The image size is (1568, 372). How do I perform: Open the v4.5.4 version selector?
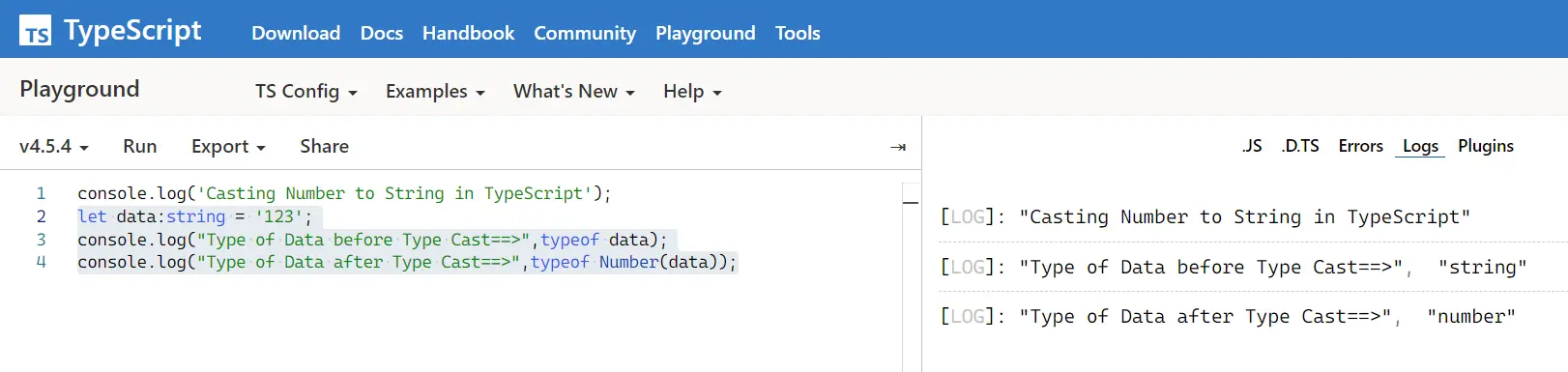pos(54,147)
